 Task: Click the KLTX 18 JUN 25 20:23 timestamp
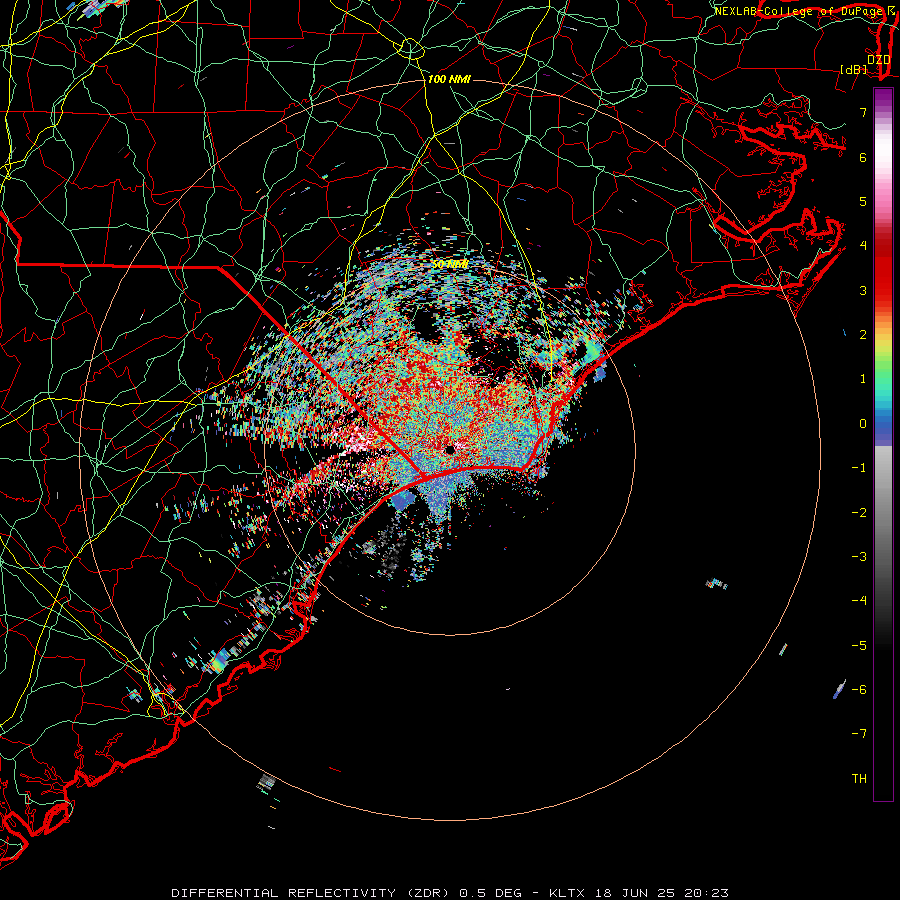pyautogui.click(x=639, y=893)
